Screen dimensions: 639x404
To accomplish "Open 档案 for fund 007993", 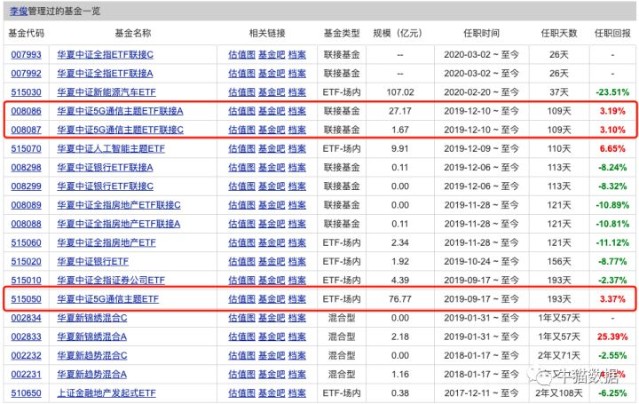I will 297,55.
